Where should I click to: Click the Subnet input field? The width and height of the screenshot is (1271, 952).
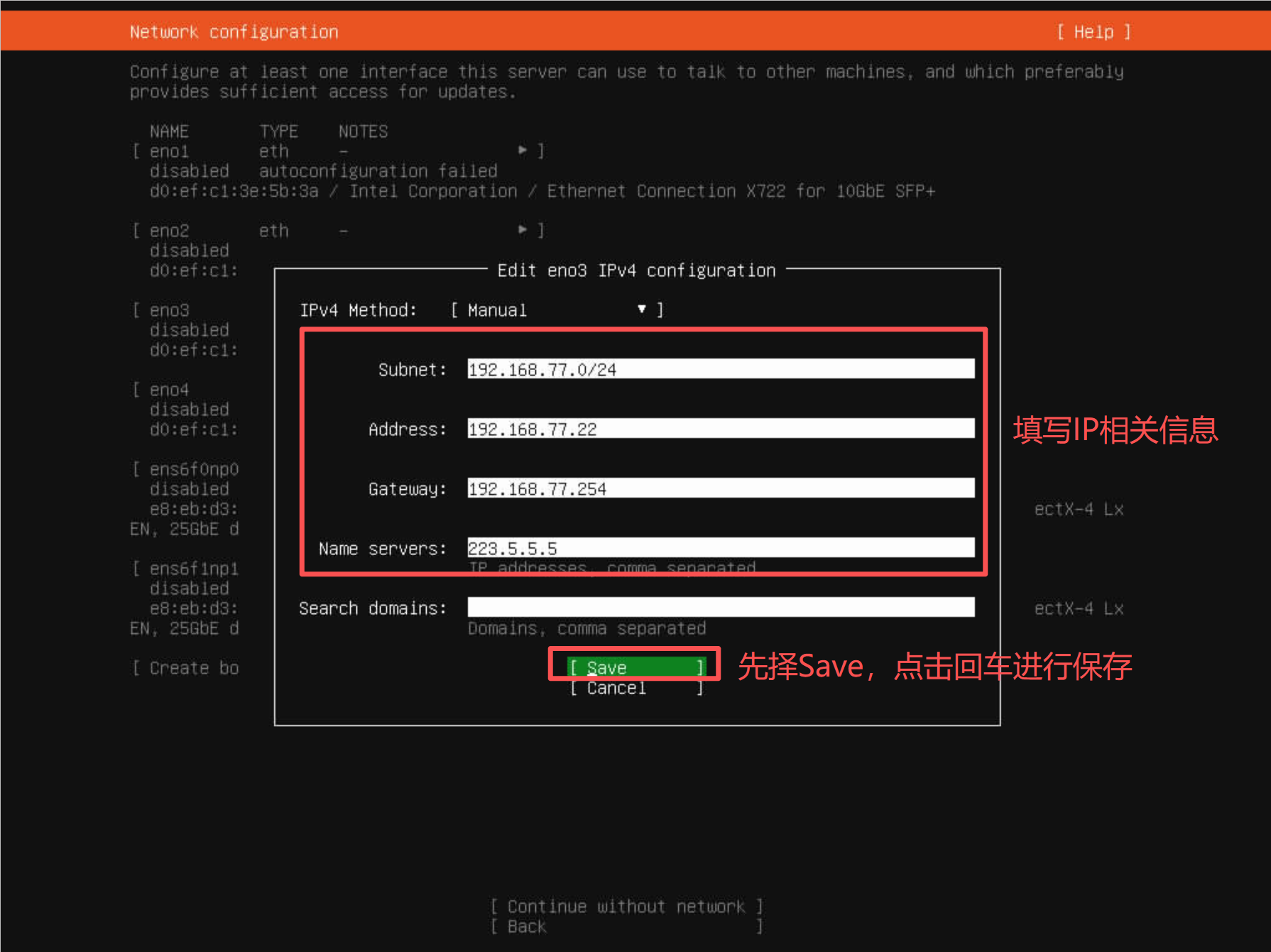pyautogui.click(x=720, y=369)
